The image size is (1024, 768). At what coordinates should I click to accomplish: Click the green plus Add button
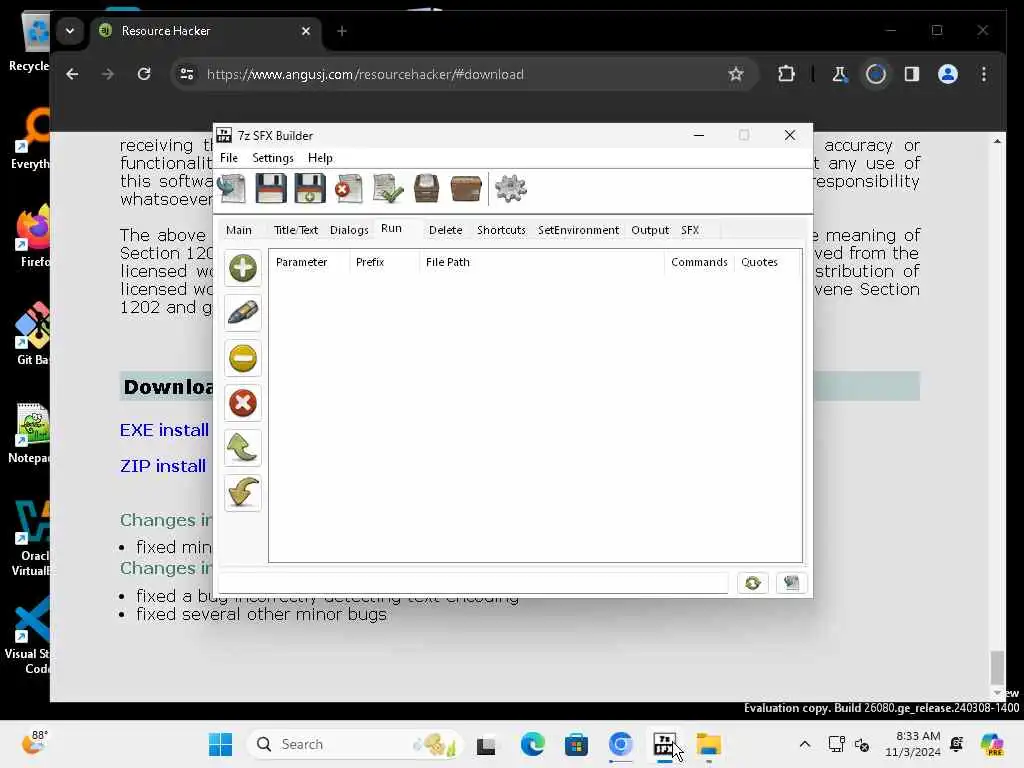pos(243,268)
